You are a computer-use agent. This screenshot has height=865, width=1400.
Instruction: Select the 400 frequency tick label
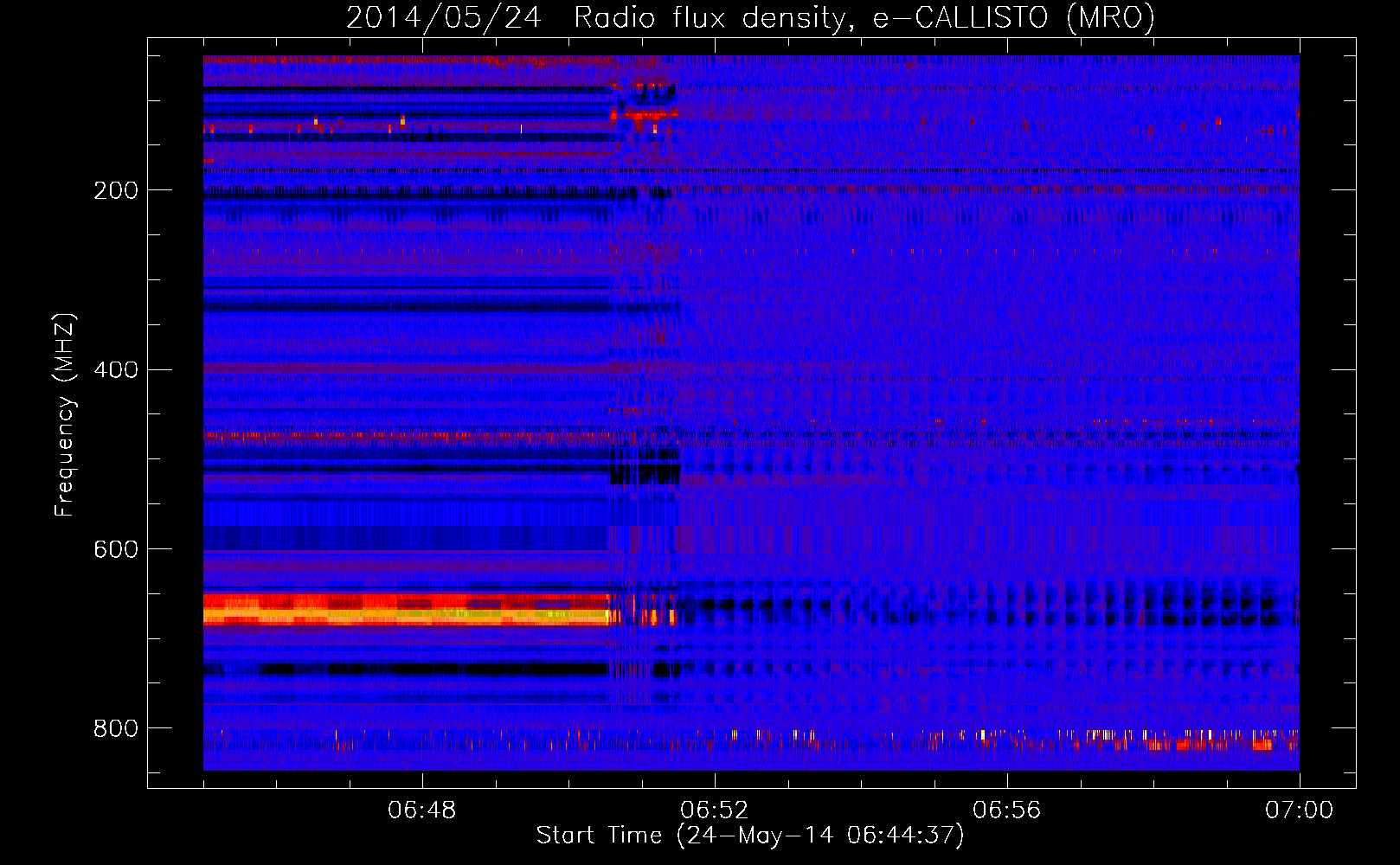[x=116, y=370]
